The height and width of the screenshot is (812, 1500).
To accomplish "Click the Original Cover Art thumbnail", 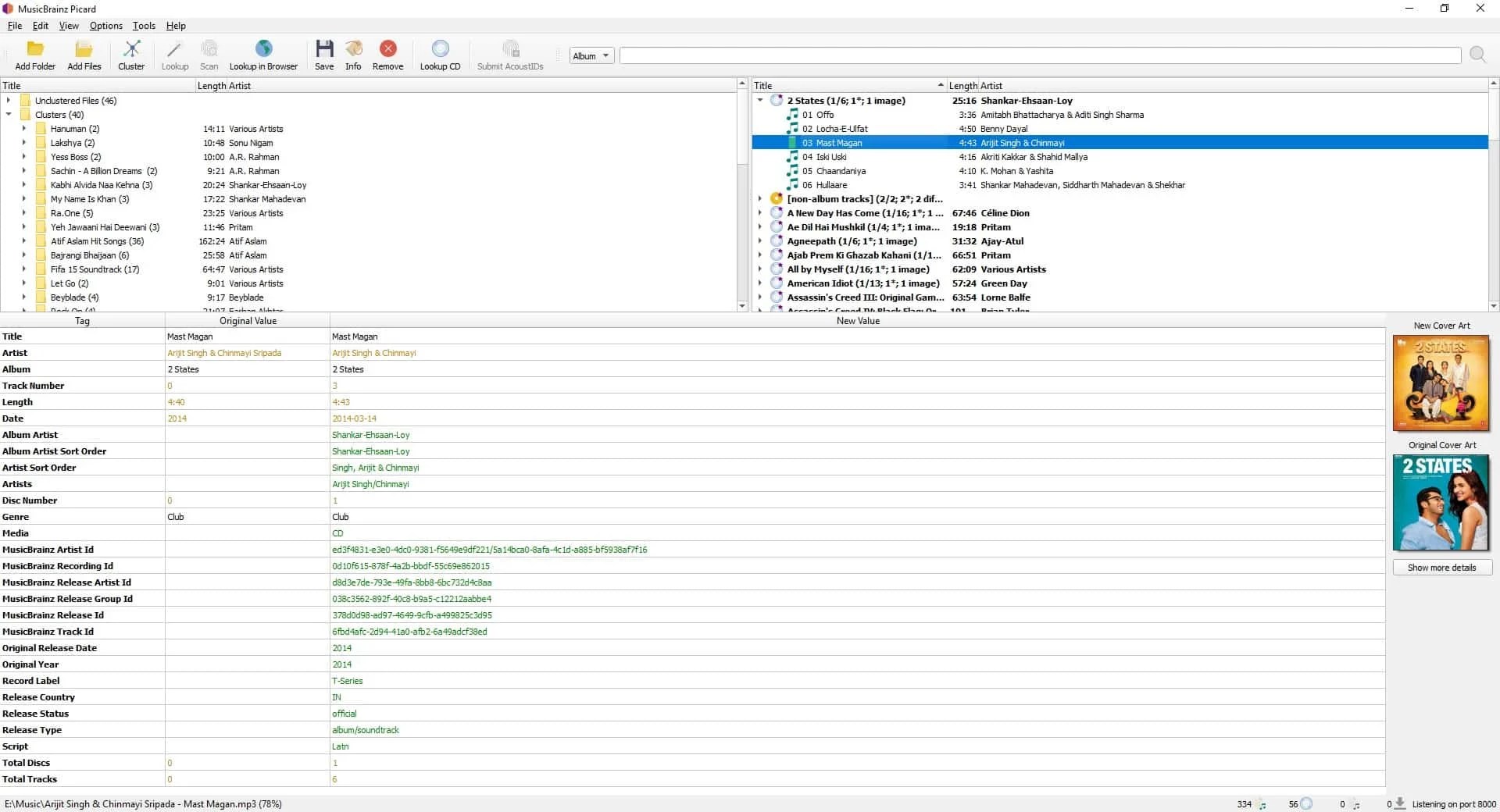I will [1440, 502].
